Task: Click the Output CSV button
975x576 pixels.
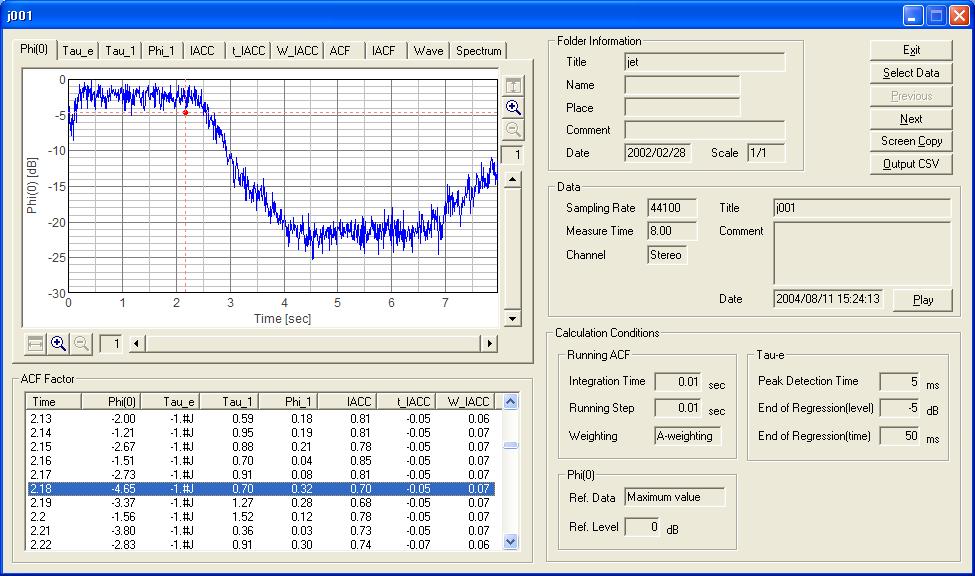Action: [911, 164]
